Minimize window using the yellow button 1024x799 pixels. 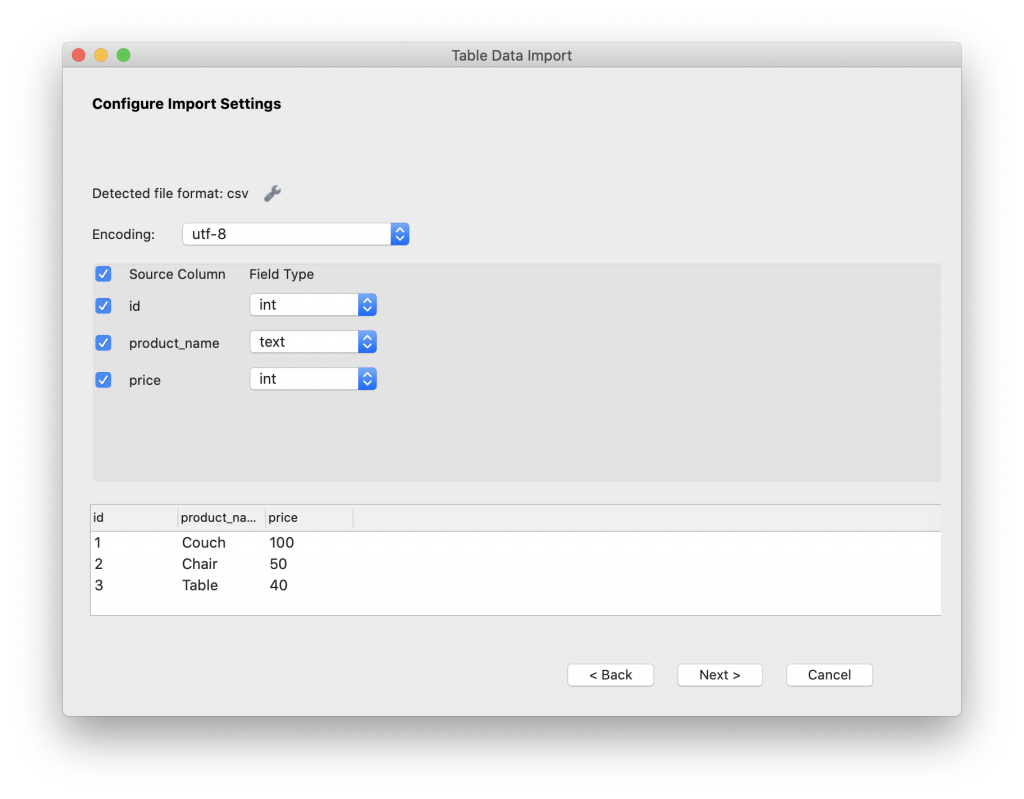[x=101, y=55]
